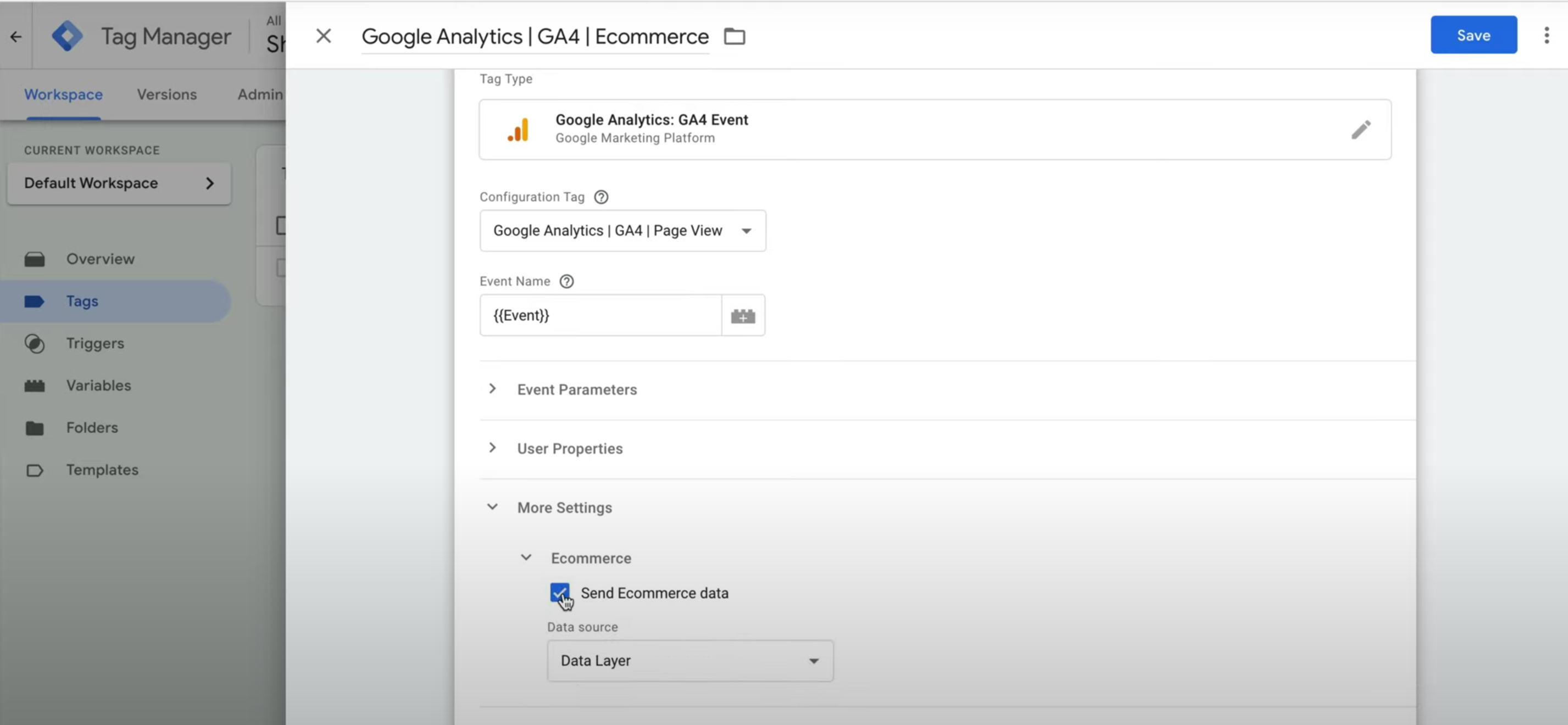Open the variable picker next to Event Name

coord(743,315)
